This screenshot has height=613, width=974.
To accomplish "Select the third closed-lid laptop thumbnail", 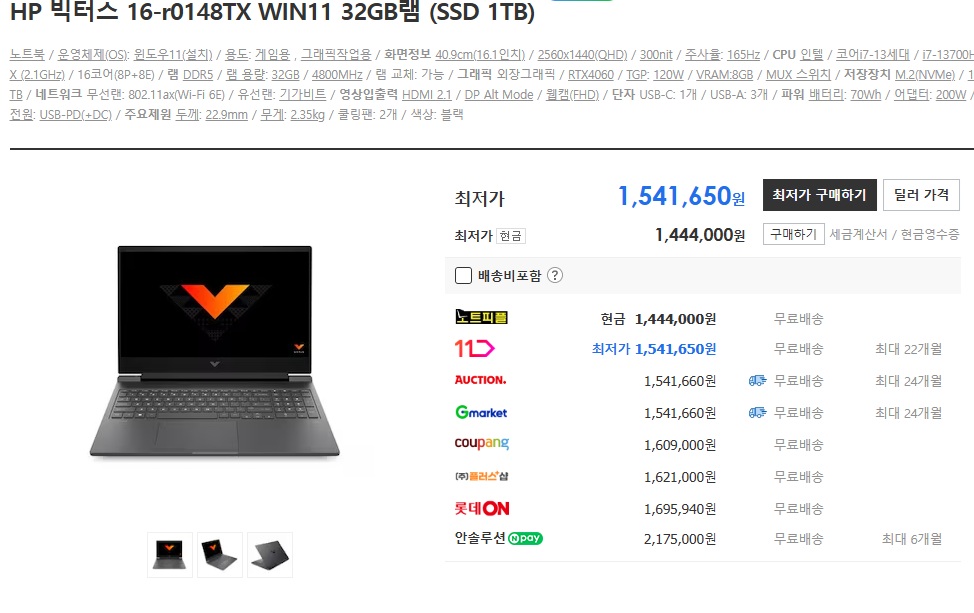I will (270, 555).
